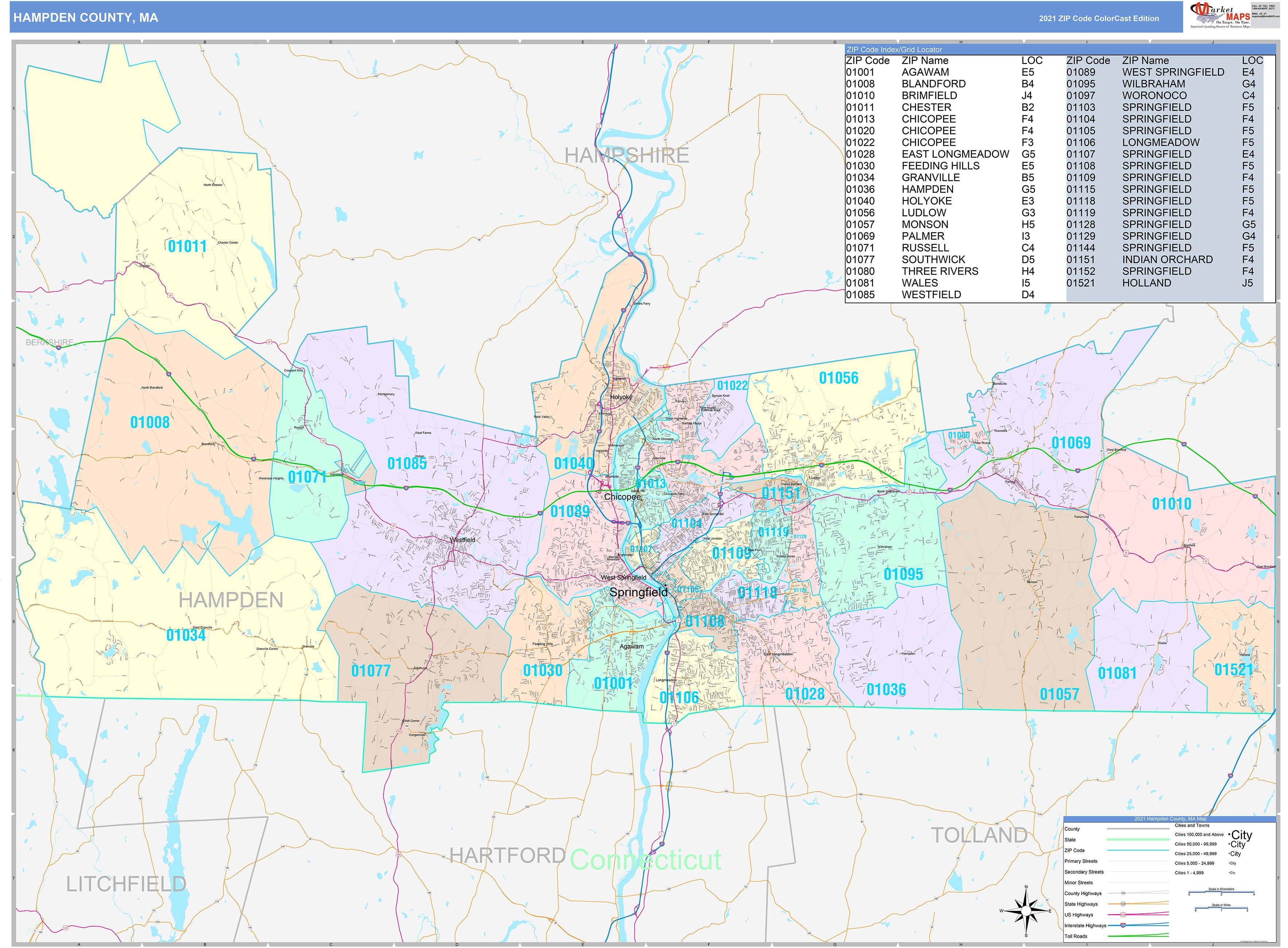
Task: Click the 01056 ZIP label on the map
Action: (x=839, y=378)
